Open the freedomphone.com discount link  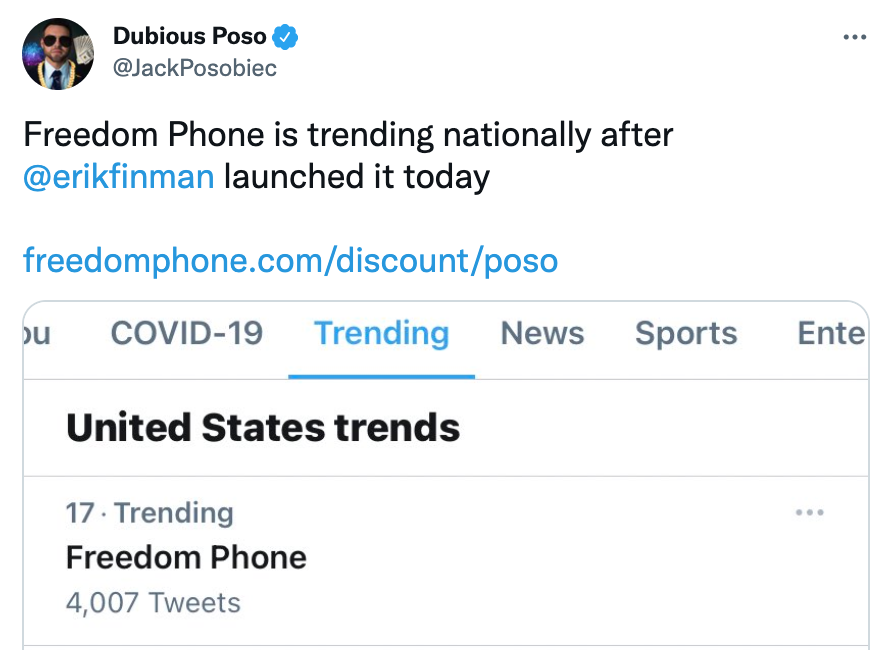[x=290, y=260]
